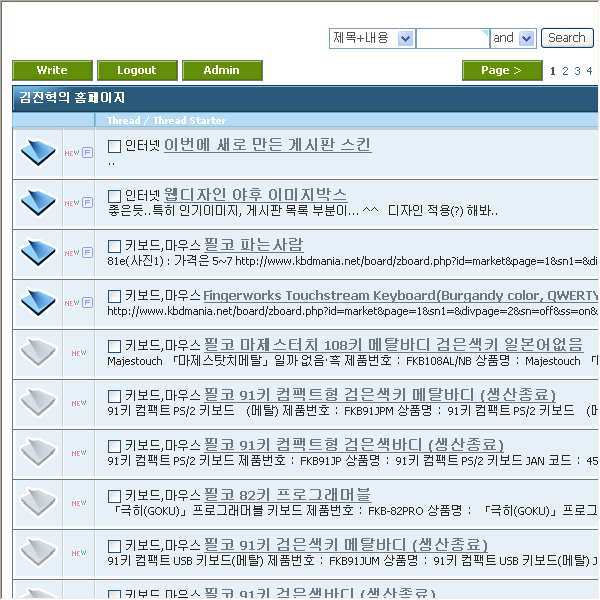This screenshot has height=600, width=600.
Task: Click blue envelope icon beside 이번에 새로 만든 게시판 스킨
Action: (x=38, y=152)
